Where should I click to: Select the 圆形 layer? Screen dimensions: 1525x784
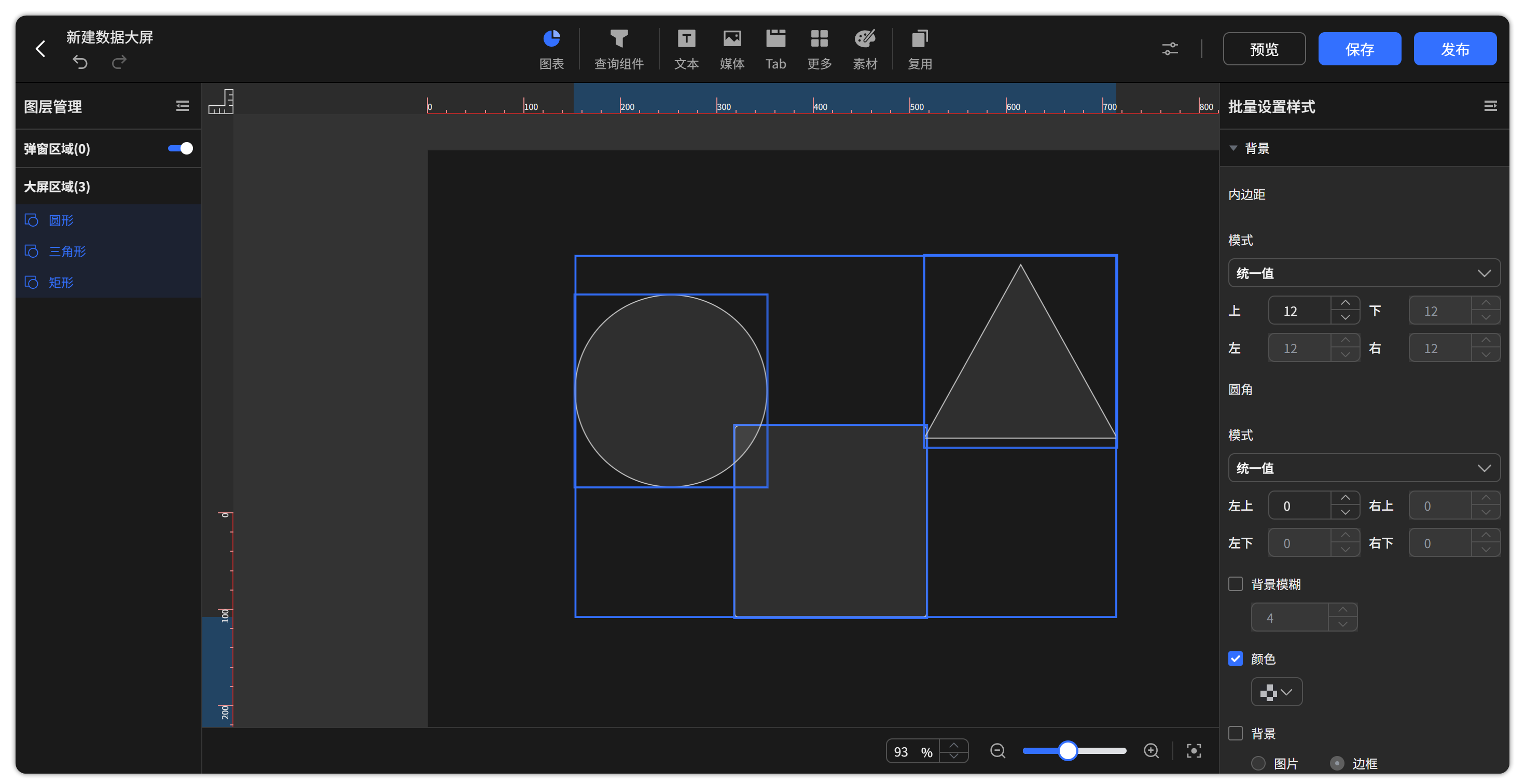[x=108, y=220]
